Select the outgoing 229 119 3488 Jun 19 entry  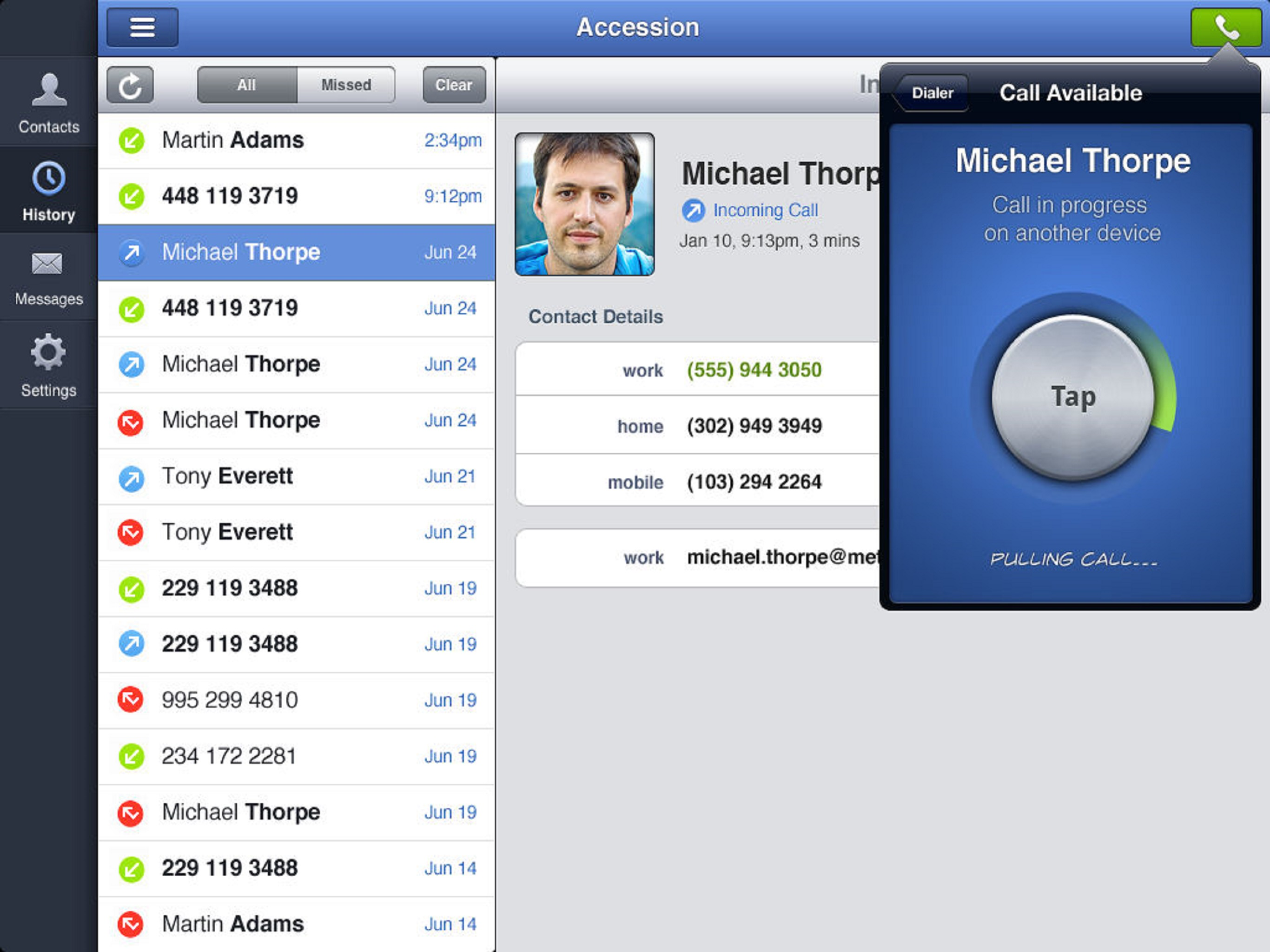click(x=297, y=644)
